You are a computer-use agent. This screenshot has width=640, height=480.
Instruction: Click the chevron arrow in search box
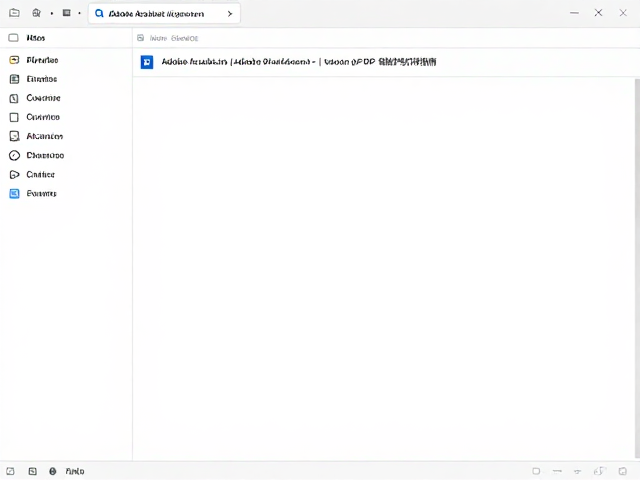(230, 14)
